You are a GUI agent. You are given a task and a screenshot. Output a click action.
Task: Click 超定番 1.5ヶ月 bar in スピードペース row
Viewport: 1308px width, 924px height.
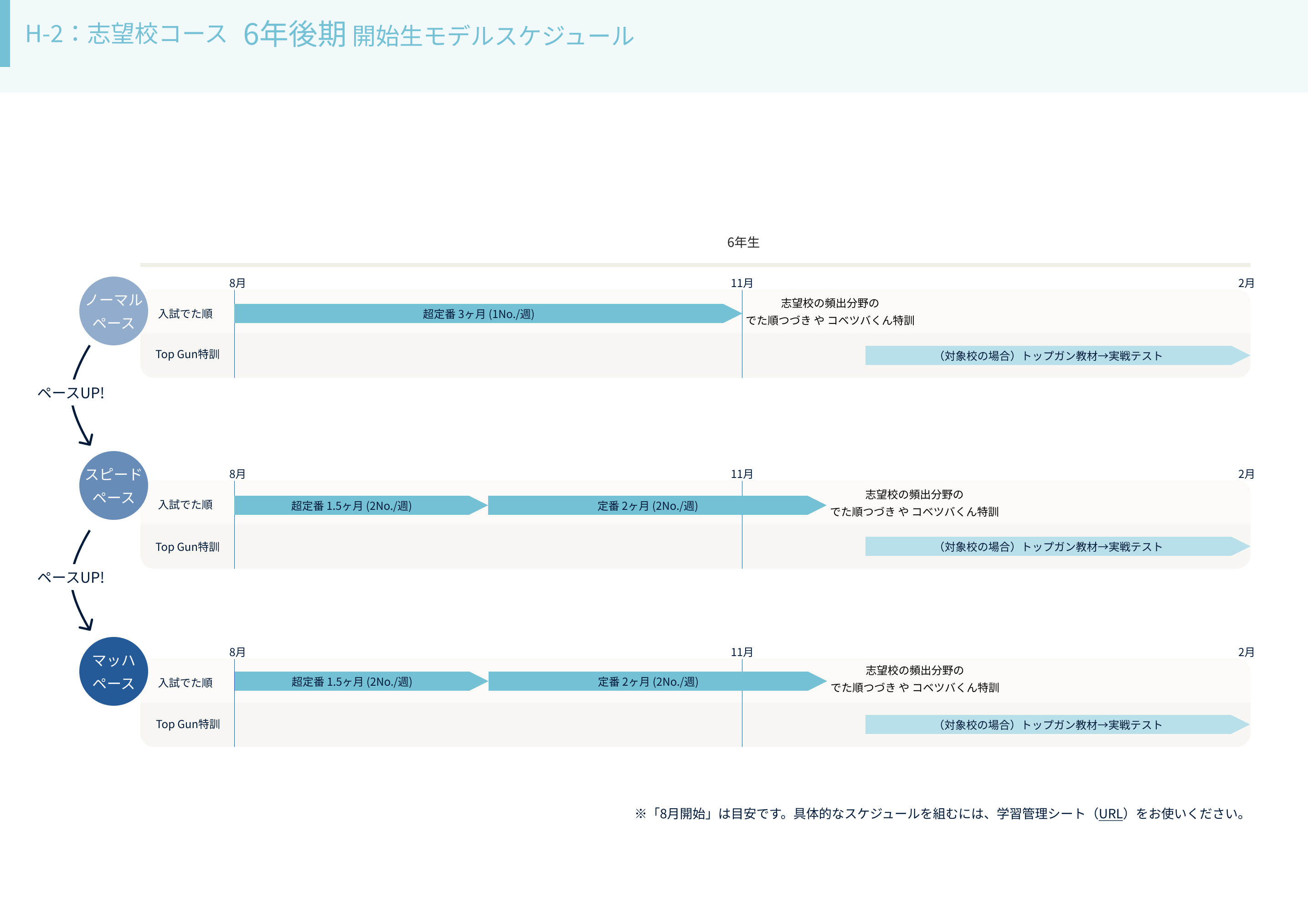click(x=351, y=505)
